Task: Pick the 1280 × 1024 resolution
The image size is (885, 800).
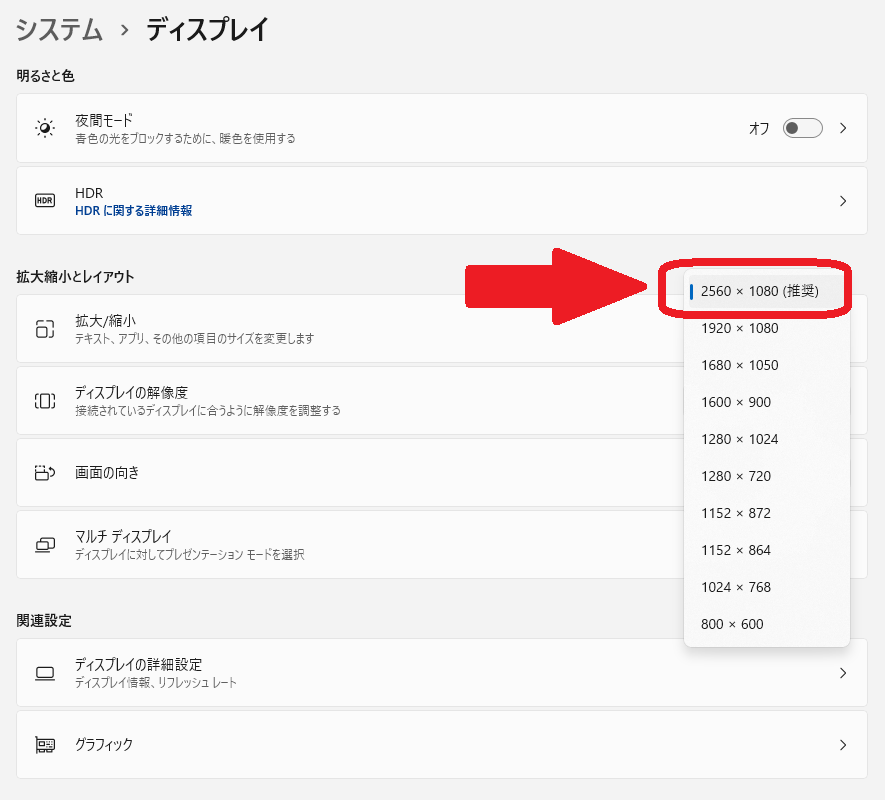Action: pos(766,439)
